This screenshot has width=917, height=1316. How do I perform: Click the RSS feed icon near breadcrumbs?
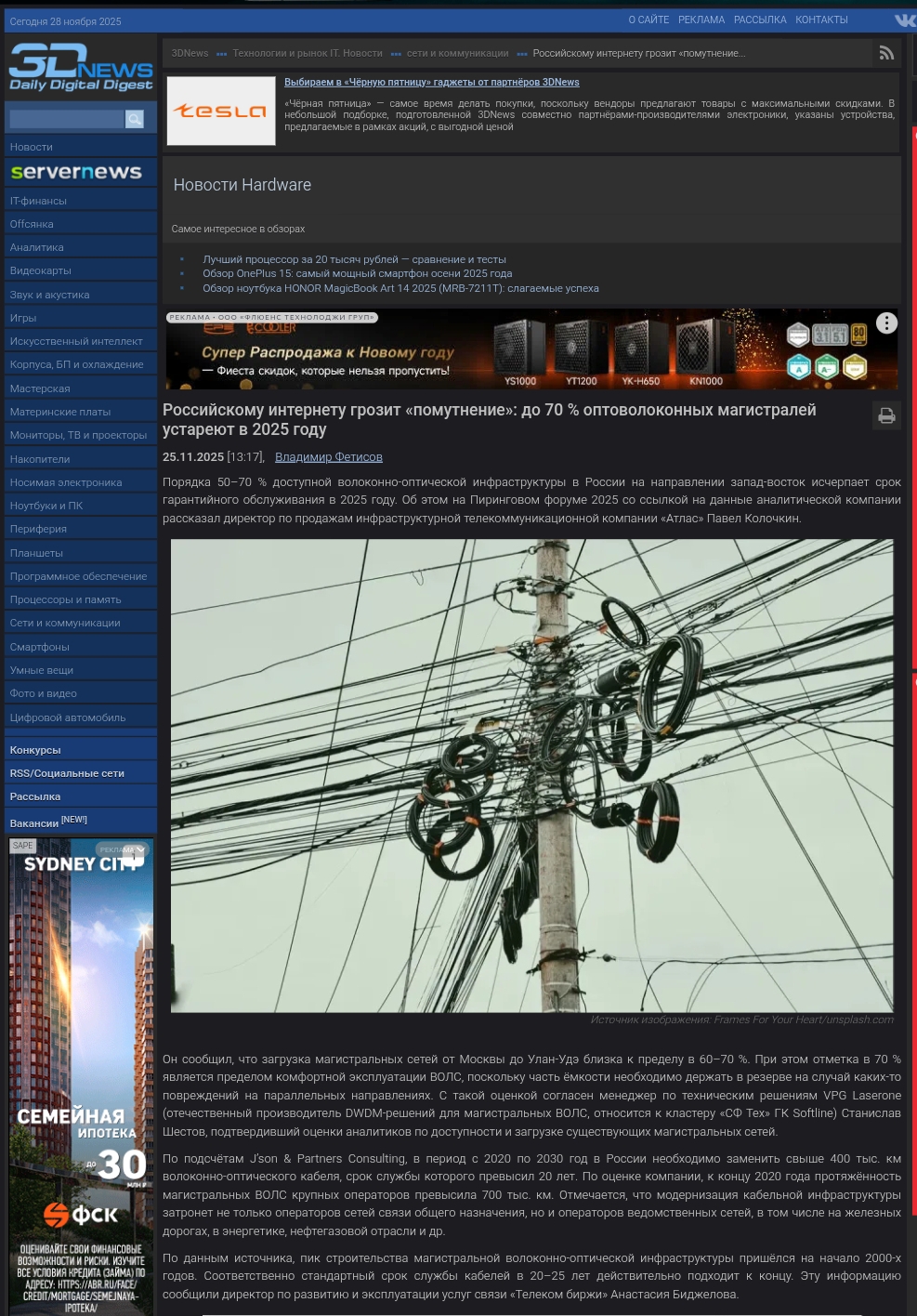coord(886,52)
